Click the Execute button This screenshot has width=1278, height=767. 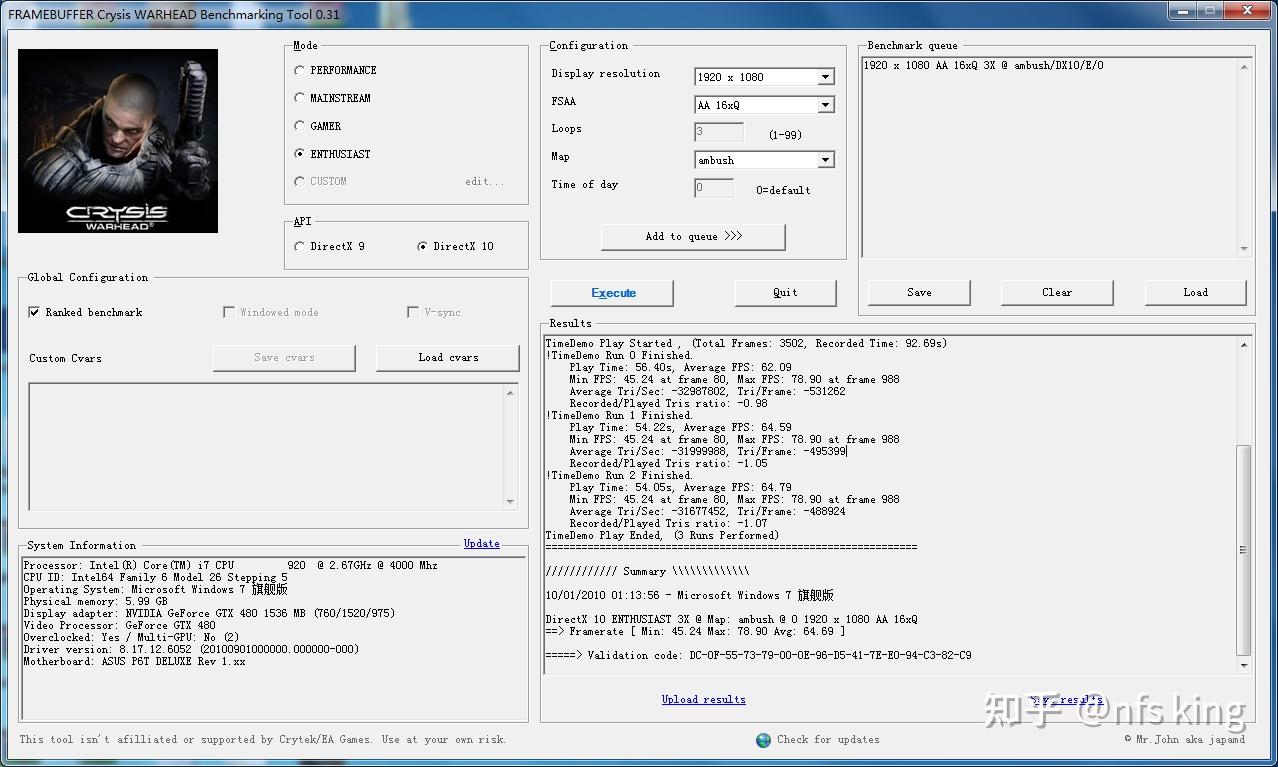tap(612, 292)
